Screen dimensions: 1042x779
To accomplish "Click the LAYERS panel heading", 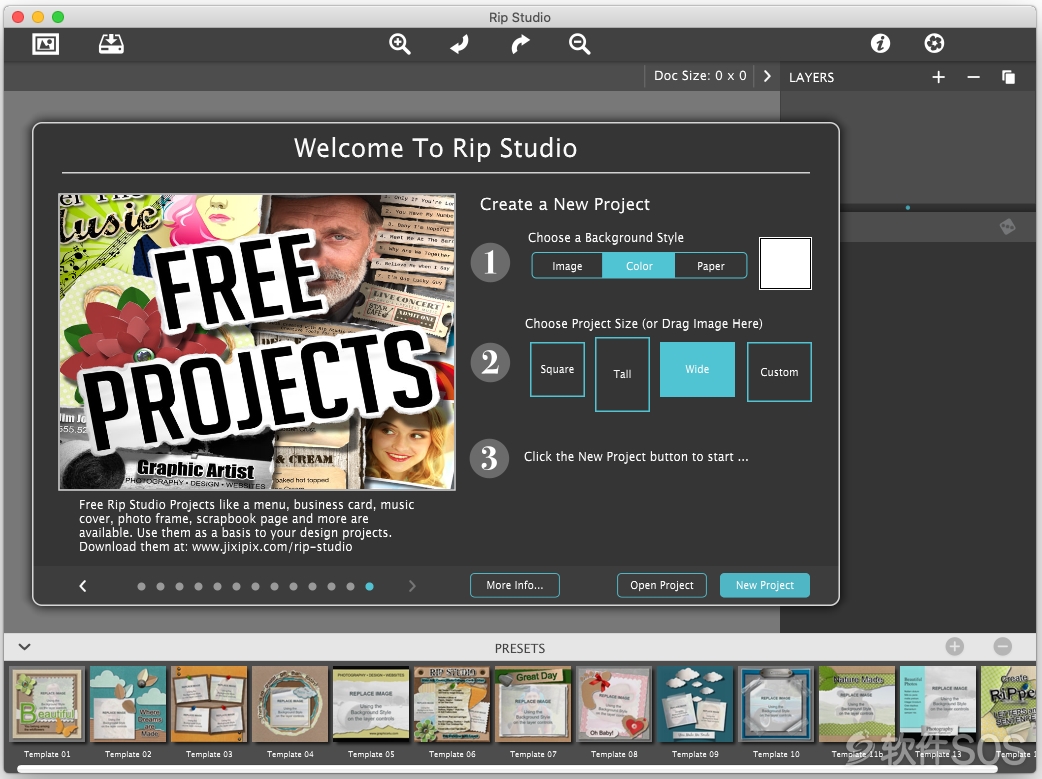I will tap(811, 77).
